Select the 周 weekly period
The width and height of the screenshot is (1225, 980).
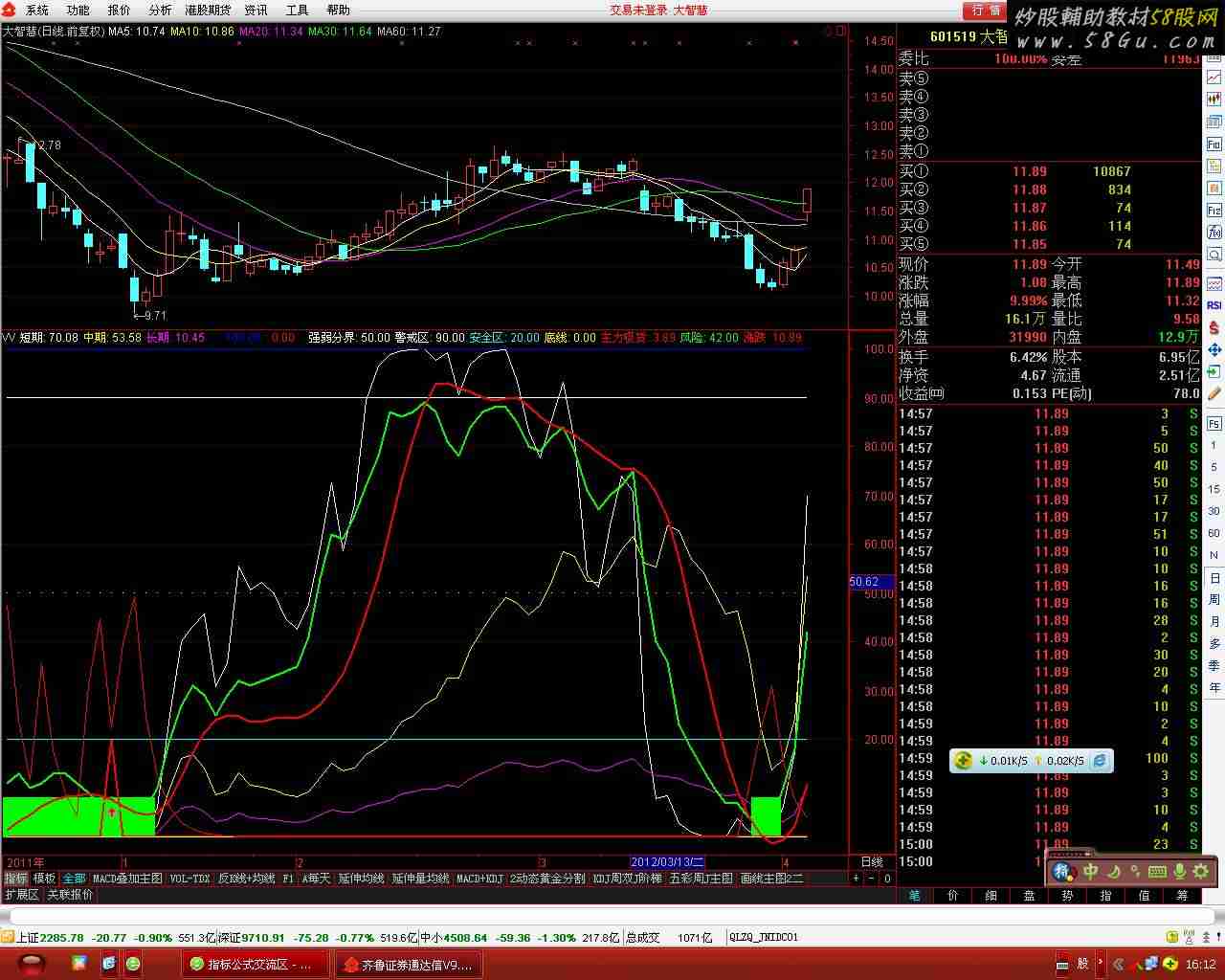(1214, 600)
